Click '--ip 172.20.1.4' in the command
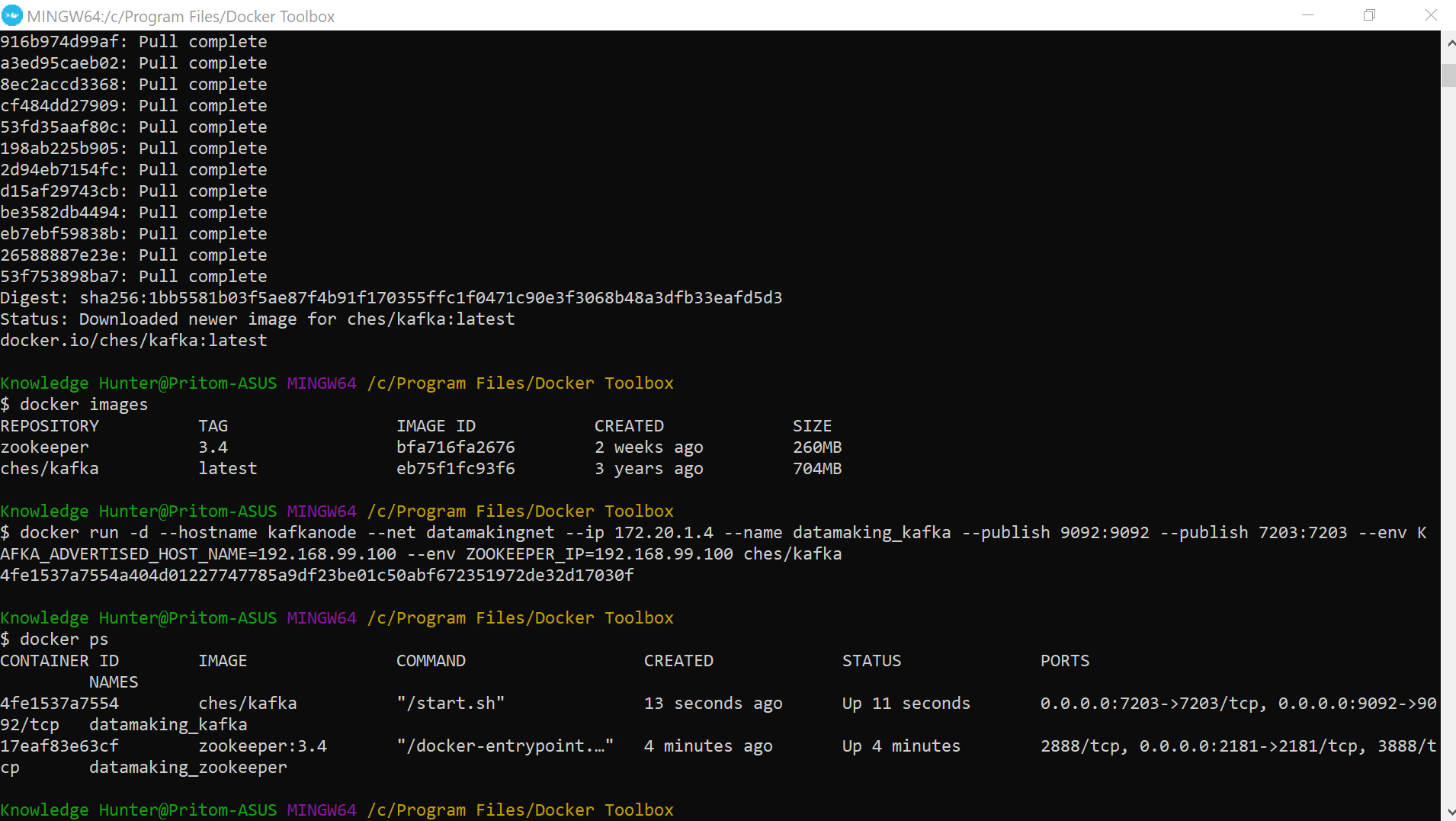The image size is (1456, 821). coord(639,533)
